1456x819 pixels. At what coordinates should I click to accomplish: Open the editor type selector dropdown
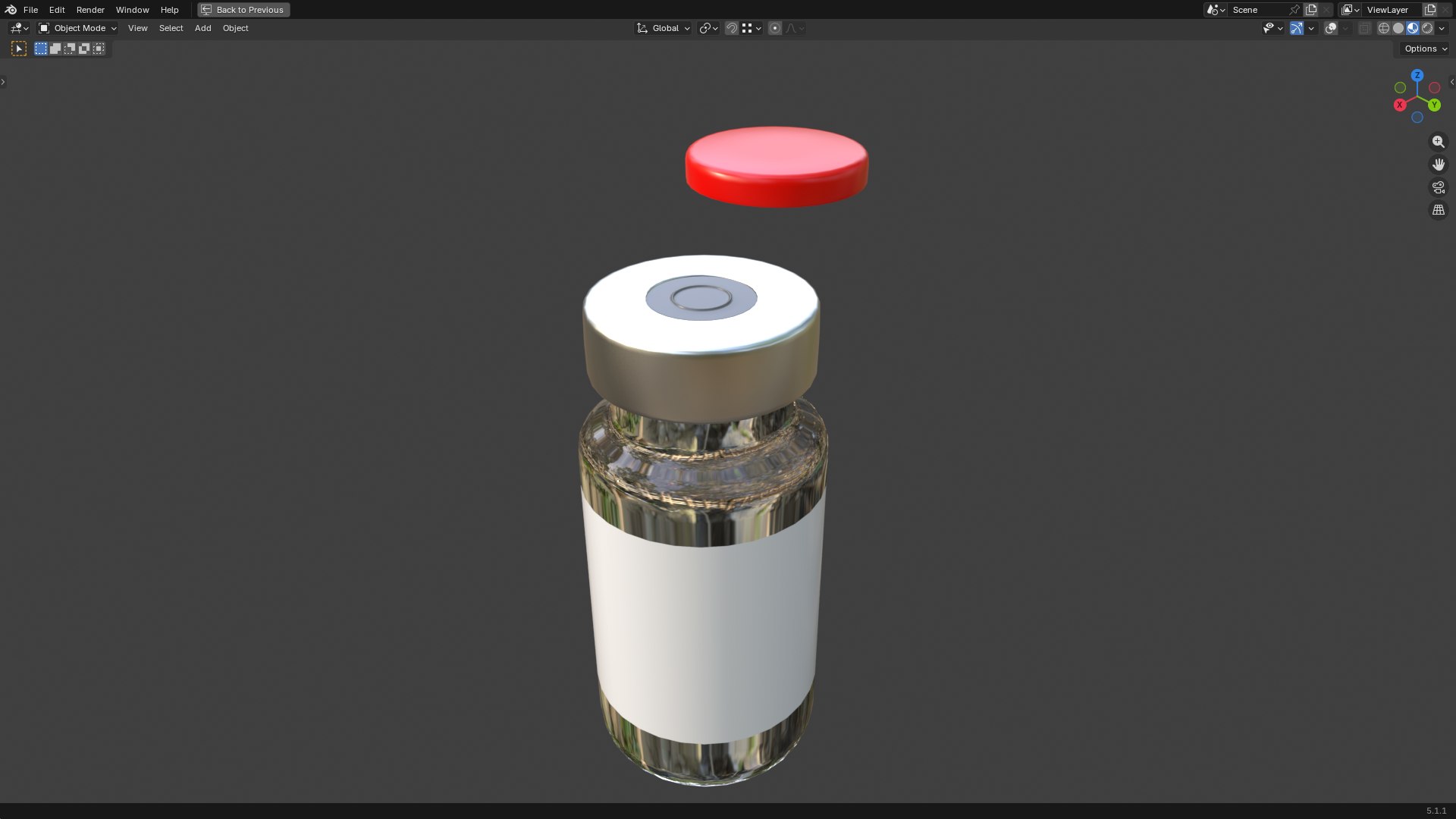click(x=19, y=28)
